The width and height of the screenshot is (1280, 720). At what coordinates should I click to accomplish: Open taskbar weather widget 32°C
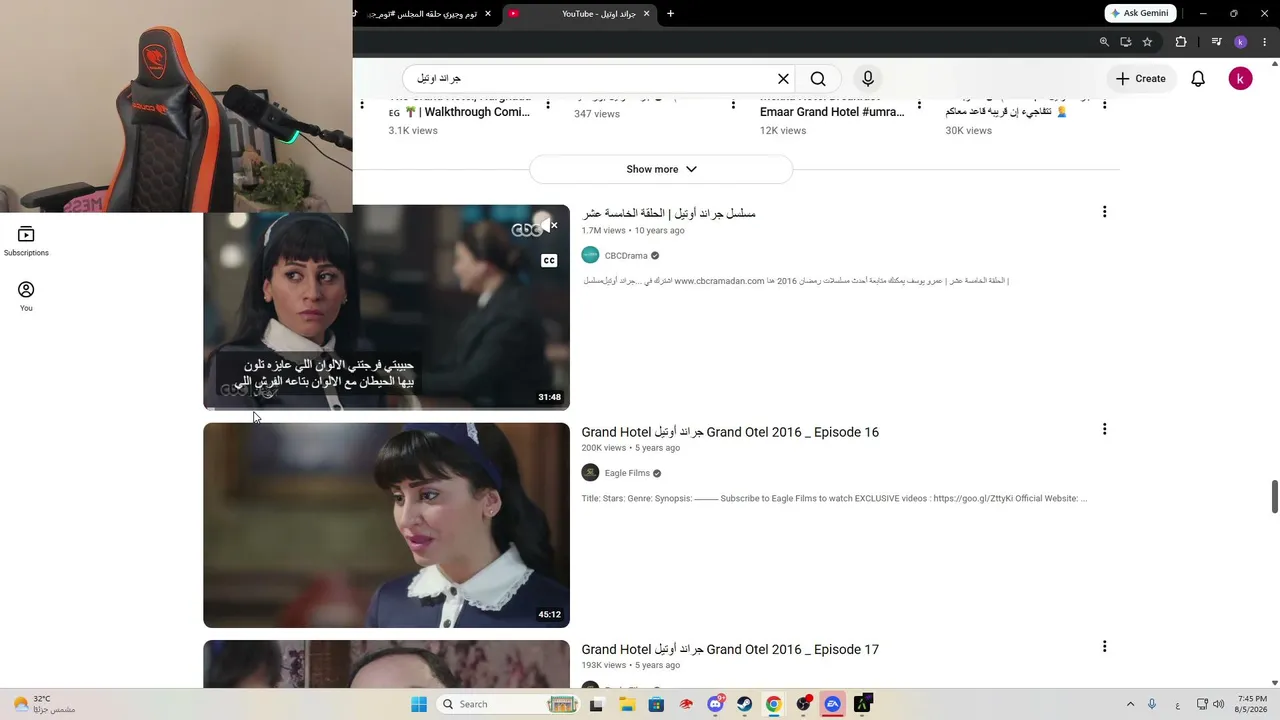[x=45, y=704]
